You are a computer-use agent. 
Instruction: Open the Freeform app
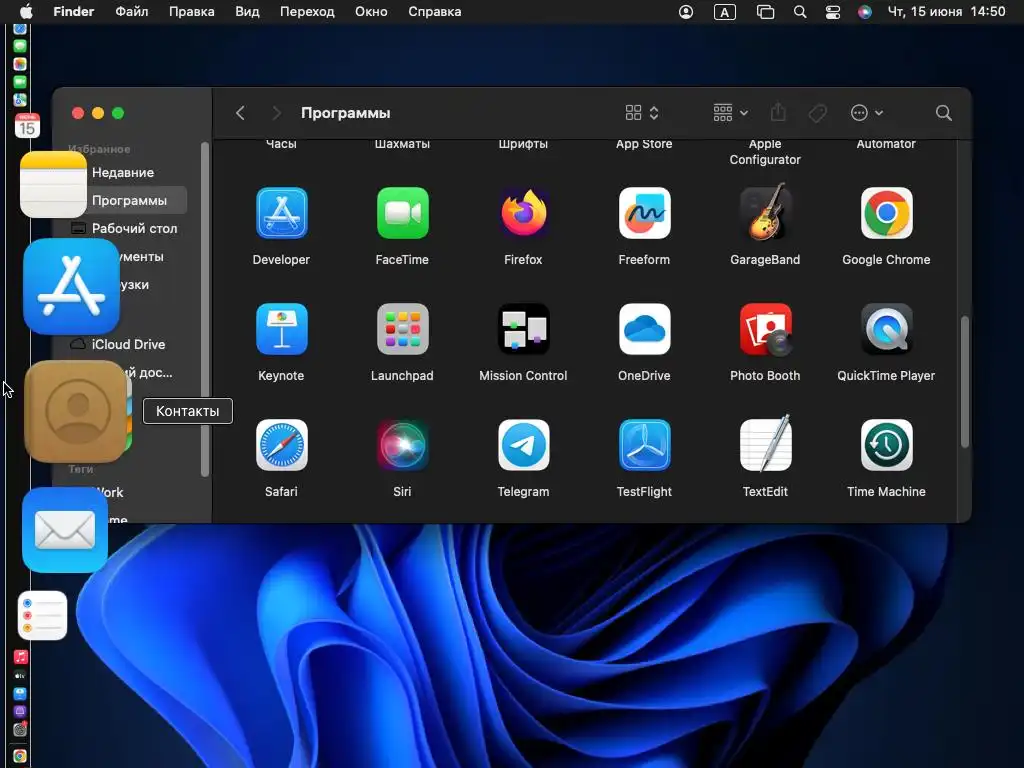[x=644, y=213]
